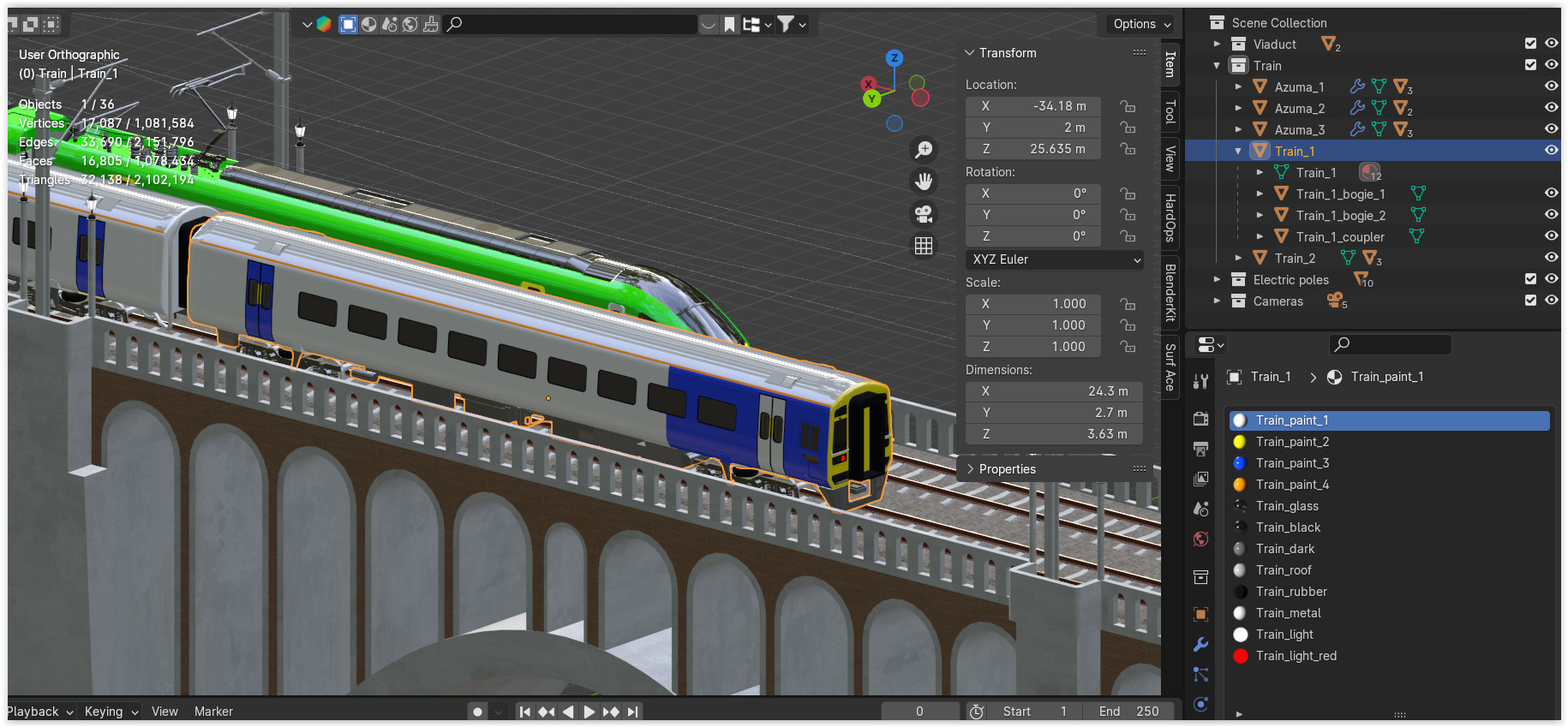This screenshot has width=1568, height=727.
Task: Open timeline clock settings icon
Action: [976, 712]
